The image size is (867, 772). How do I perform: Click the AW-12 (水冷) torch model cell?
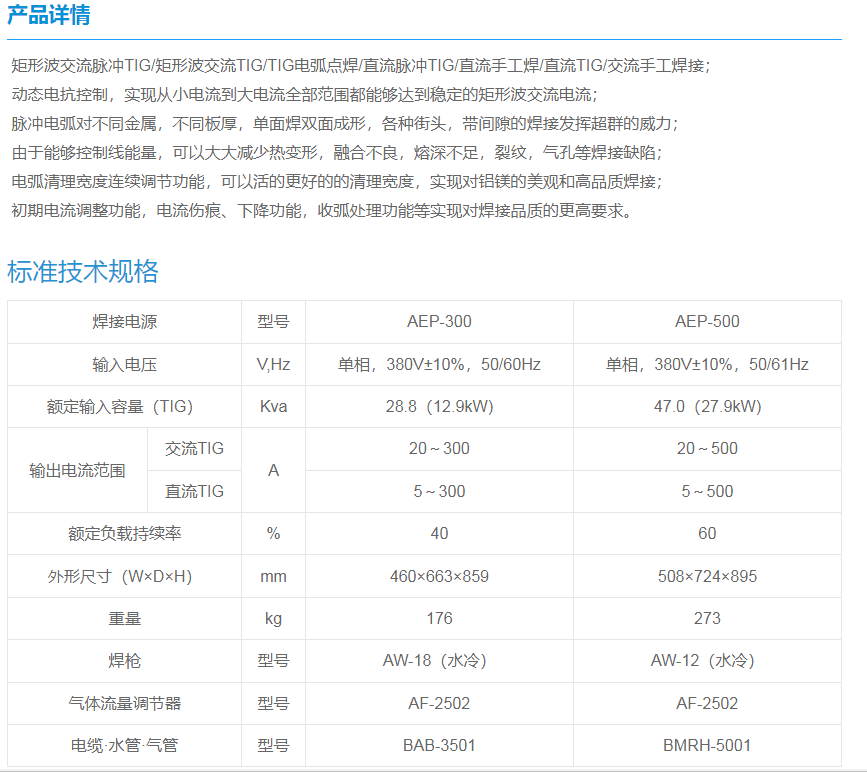[707, 661]
